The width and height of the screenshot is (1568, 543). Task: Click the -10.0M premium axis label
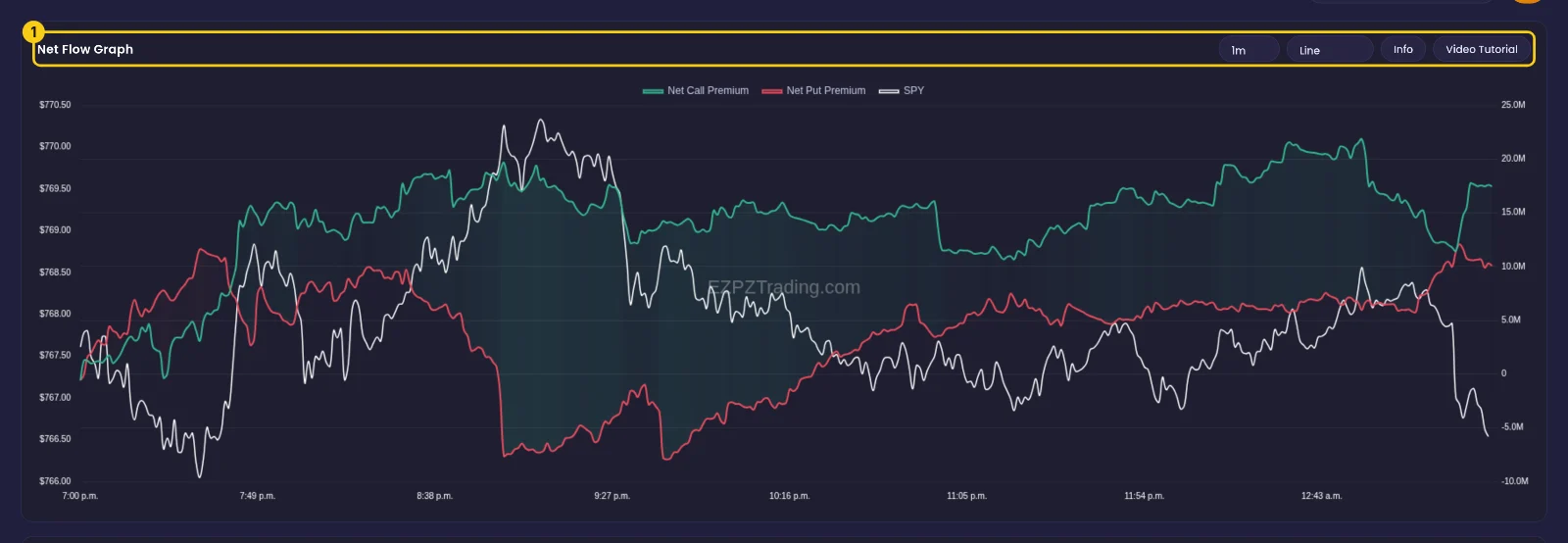(x=1514, y=481)
